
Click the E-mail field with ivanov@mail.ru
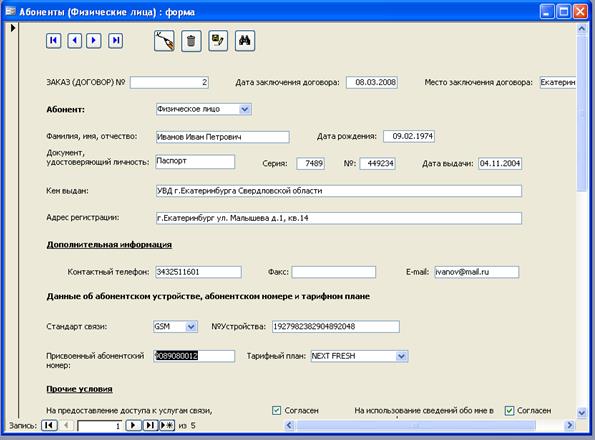(477, 272)
